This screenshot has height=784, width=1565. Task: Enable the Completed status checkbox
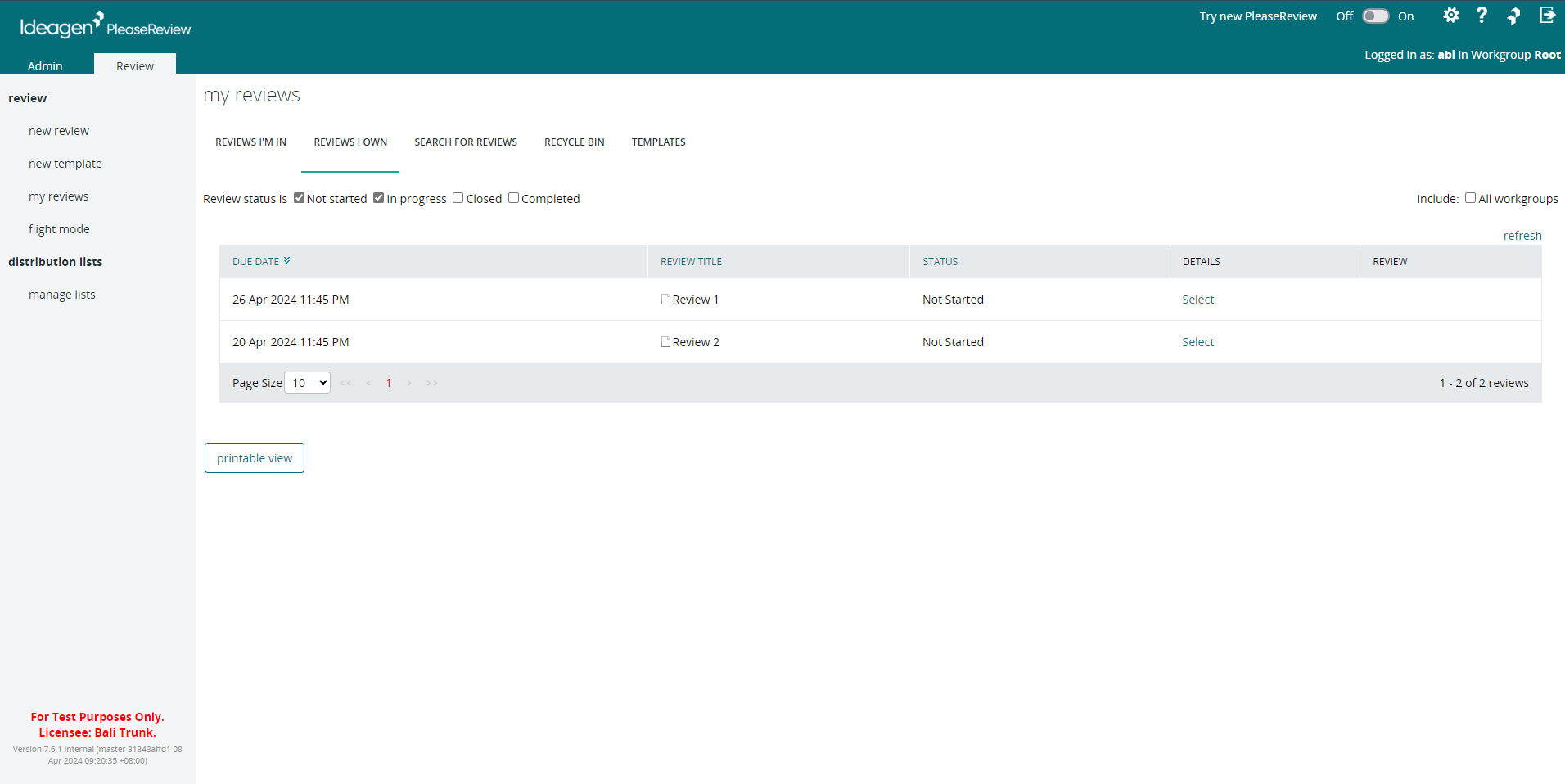pyautogui.click(x=513, y=198)
